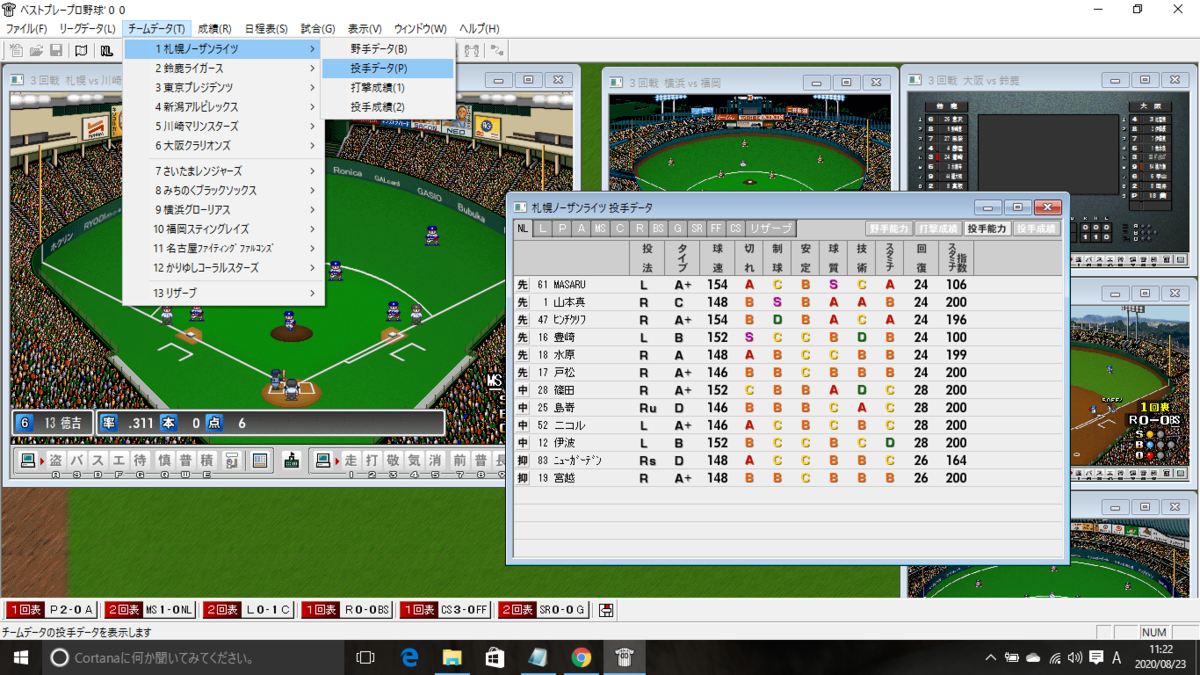Show the 投手能力 view
This screenshot has height=675, width=1200.
coord(987,229)
